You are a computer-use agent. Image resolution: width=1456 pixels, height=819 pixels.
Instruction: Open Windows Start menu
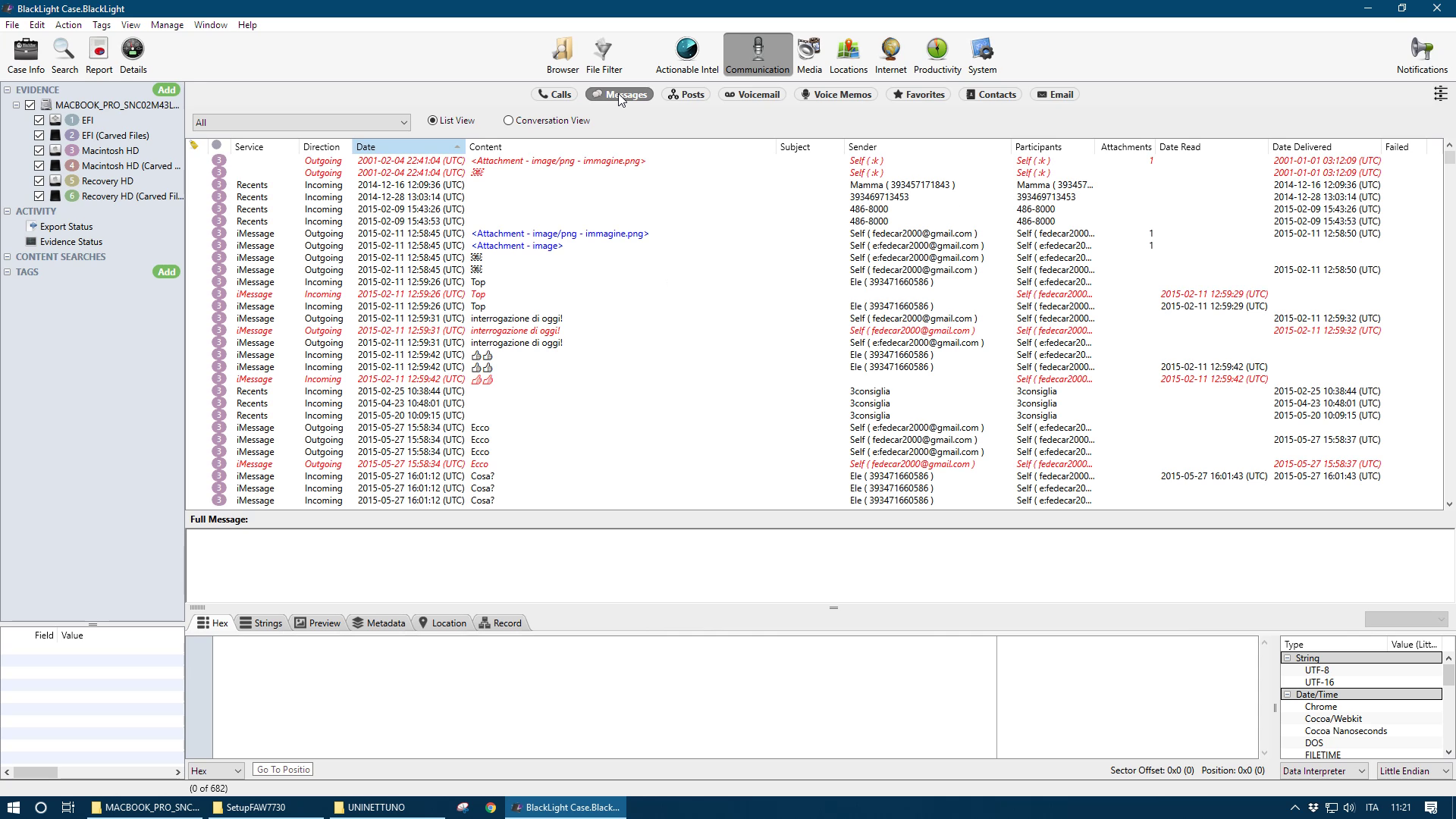click(13, 808)
